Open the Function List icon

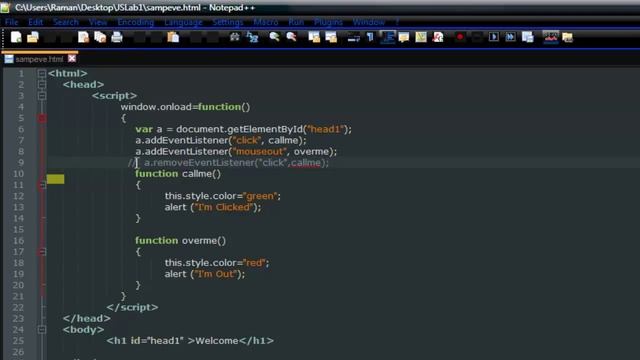point(438,37)
